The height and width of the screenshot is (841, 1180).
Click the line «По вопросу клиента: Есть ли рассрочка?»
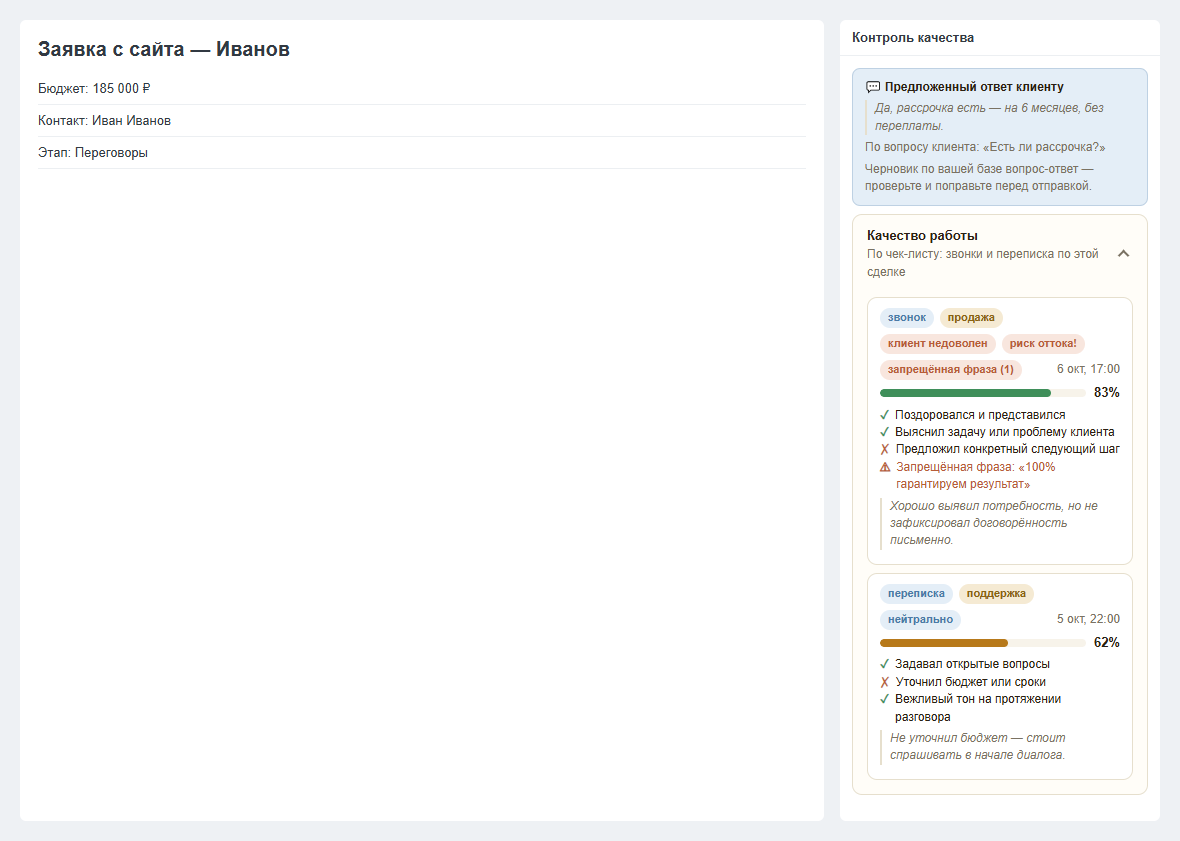coord(985,147)
